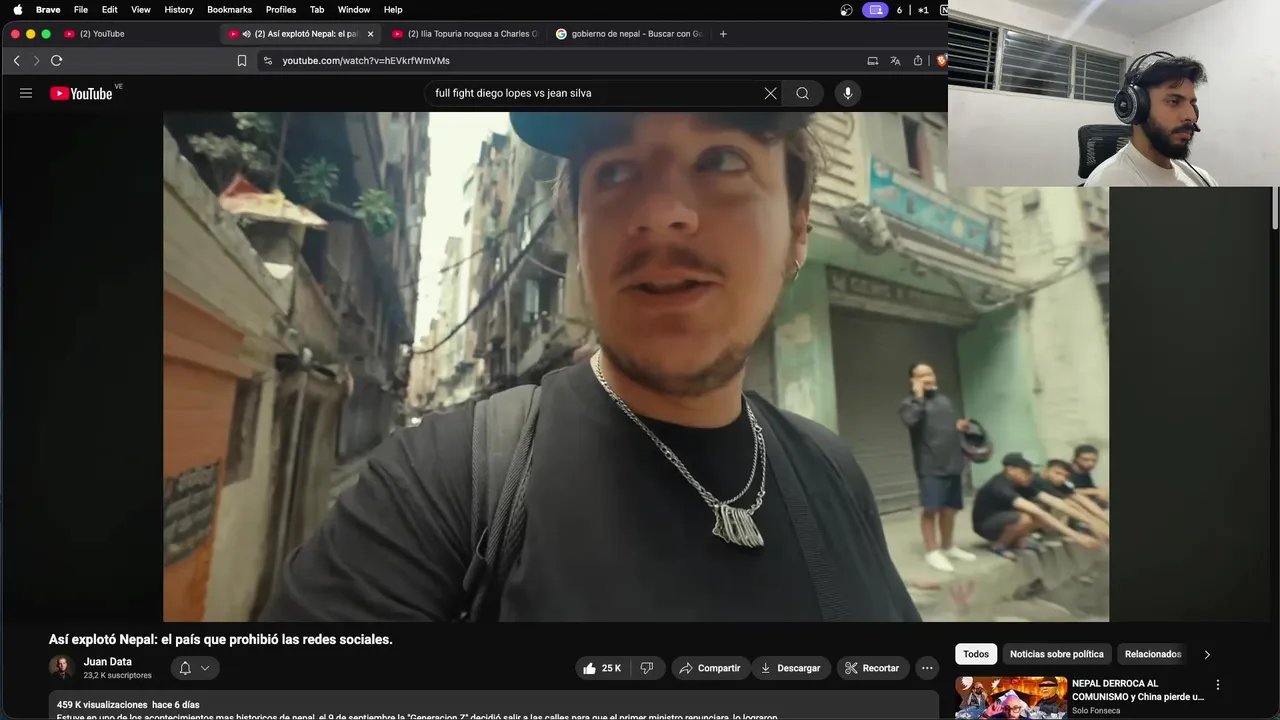Open the Edit menu

pyautogui.click(x=110, y=10)
